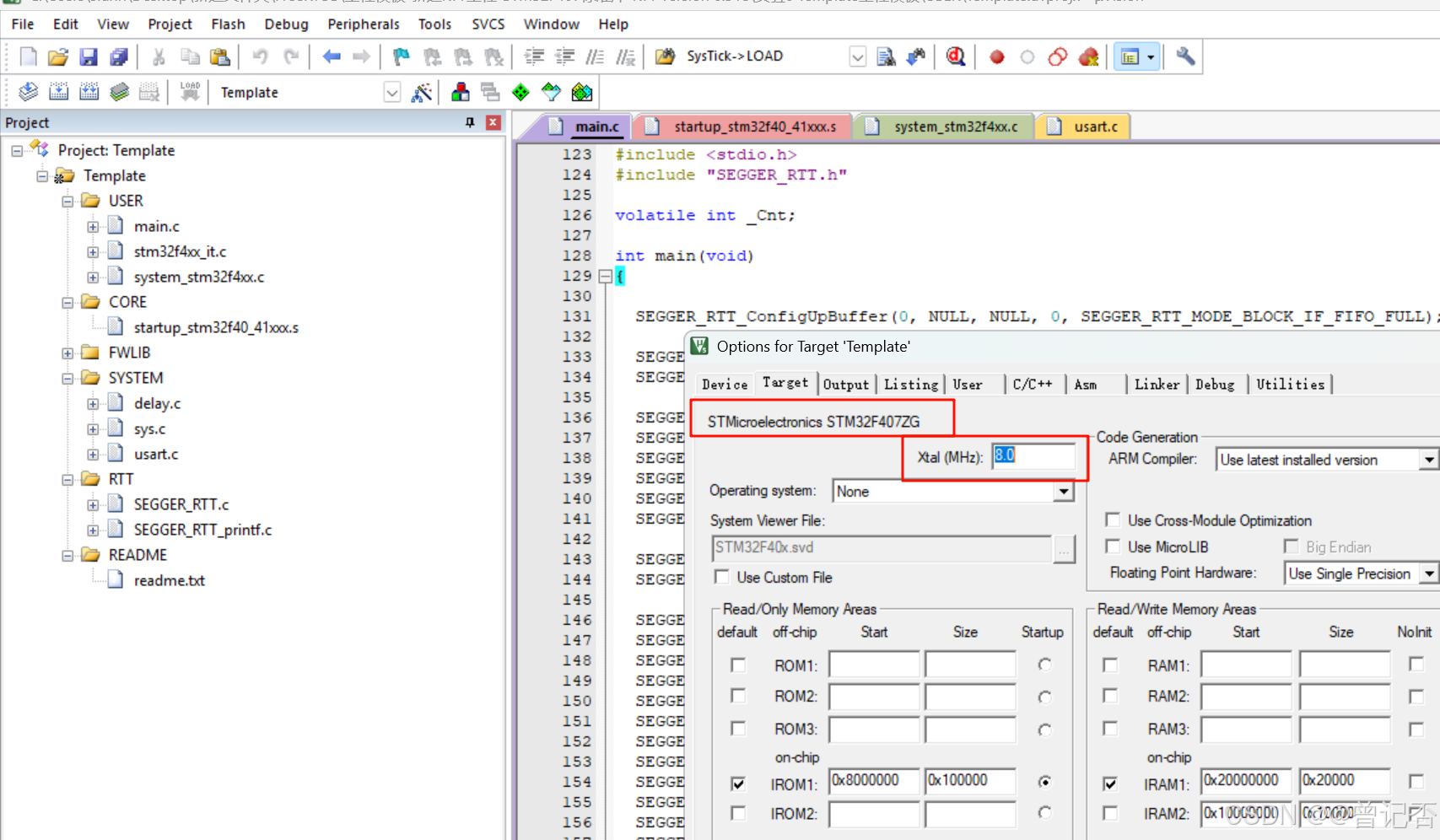Open the Flash menu
This screenshot has width=1440, height=840.
coord(228,24)
